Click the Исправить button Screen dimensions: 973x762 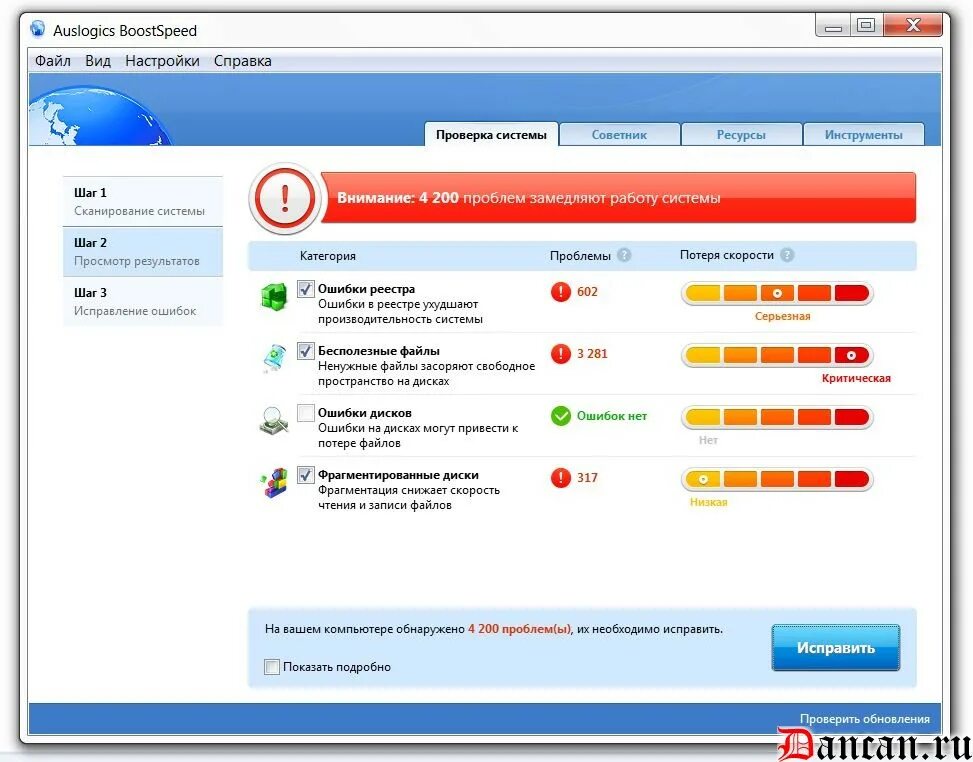[x=836, y=648]
